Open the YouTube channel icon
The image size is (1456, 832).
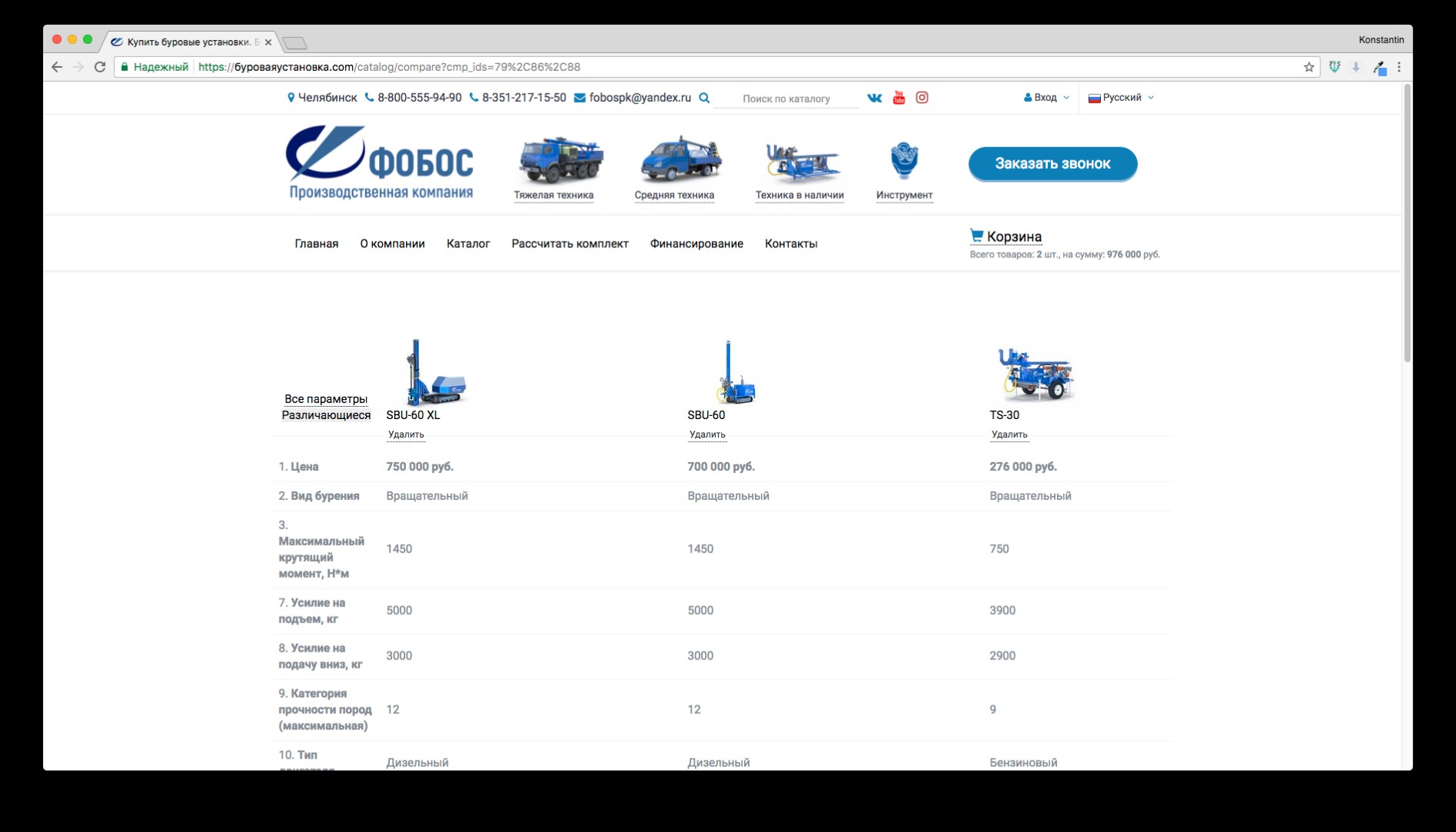click(x=898, y=98)
